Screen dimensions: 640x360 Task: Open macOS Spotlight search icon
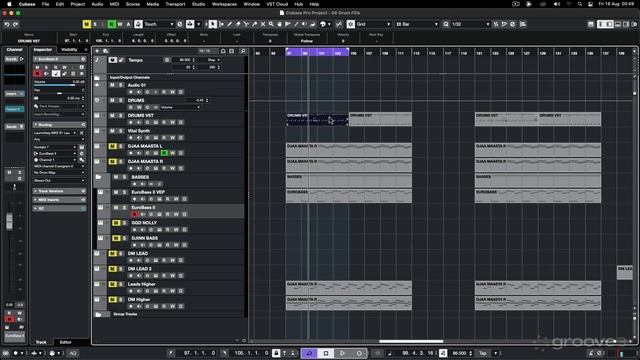click(x=580, y=4)
